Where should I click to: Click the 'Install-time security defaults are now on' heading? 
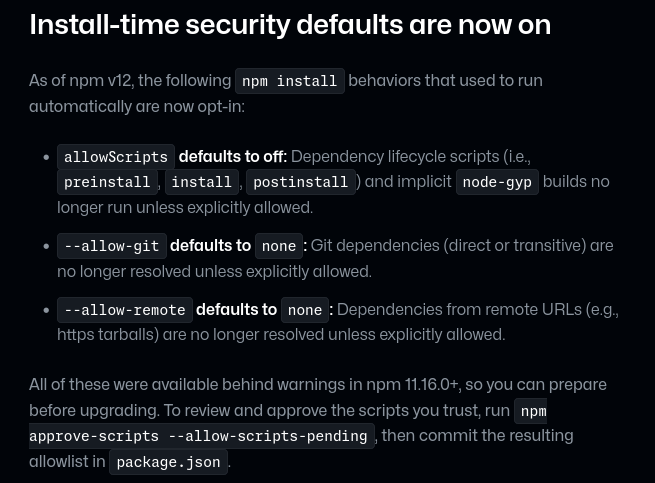(290, 25)
